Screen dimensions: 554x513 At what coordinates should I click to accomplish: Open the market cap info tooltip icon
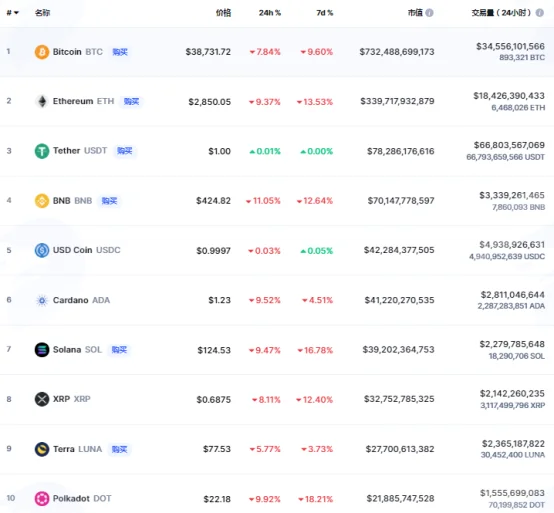[429, 13]
